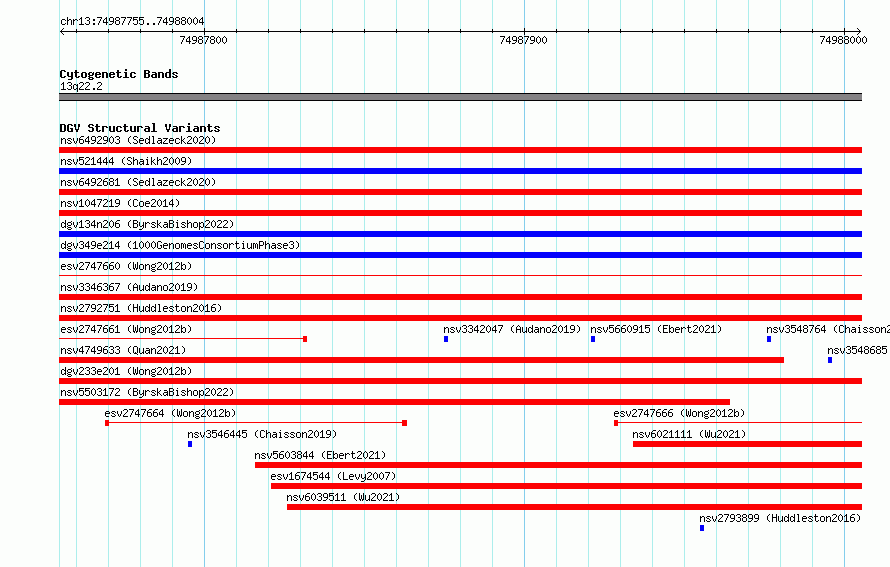Click ruler position 74987800
Viewport: 890px width, 567px height.
[x=203, y=40]
